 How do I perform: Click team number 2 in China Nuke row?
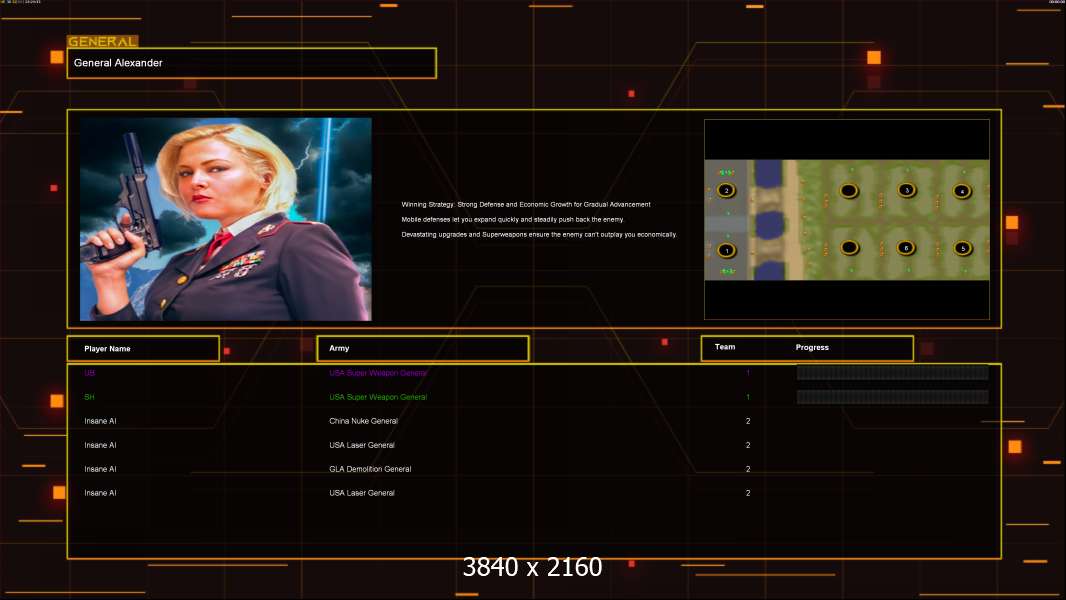(x=748, y=421)
